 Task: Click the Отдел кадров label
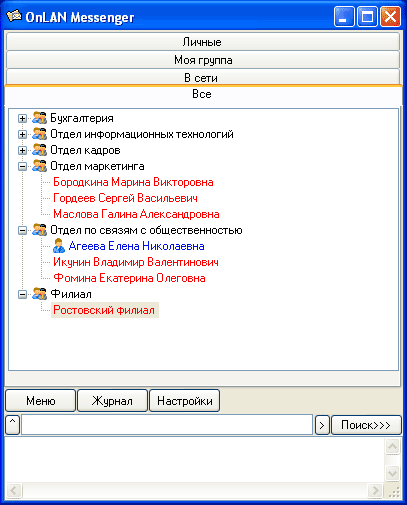pyautogui.click(x=85, y=150)
